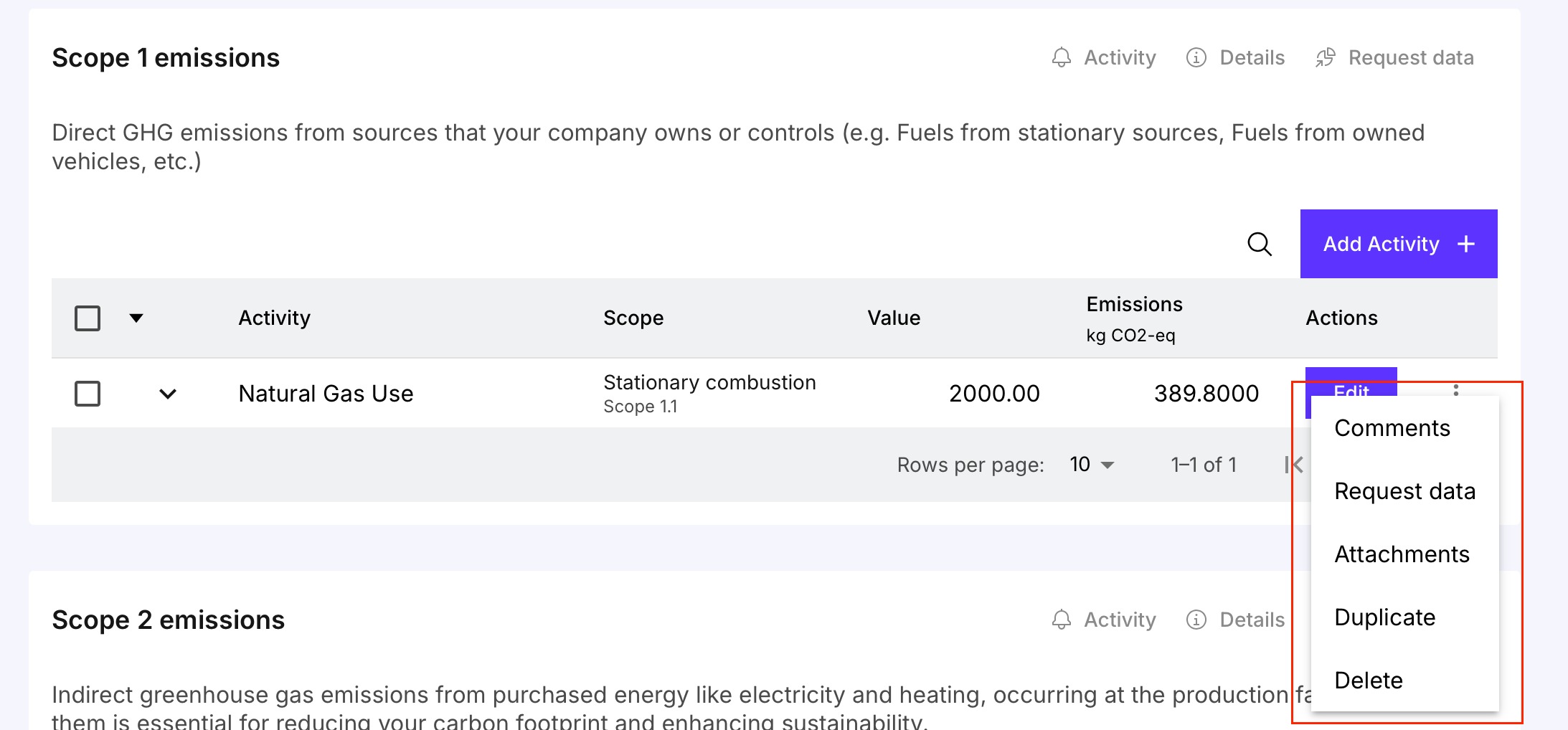Click the Scope 1 Activity bell icon
1568x730 pixels.
coord(1062,57)
